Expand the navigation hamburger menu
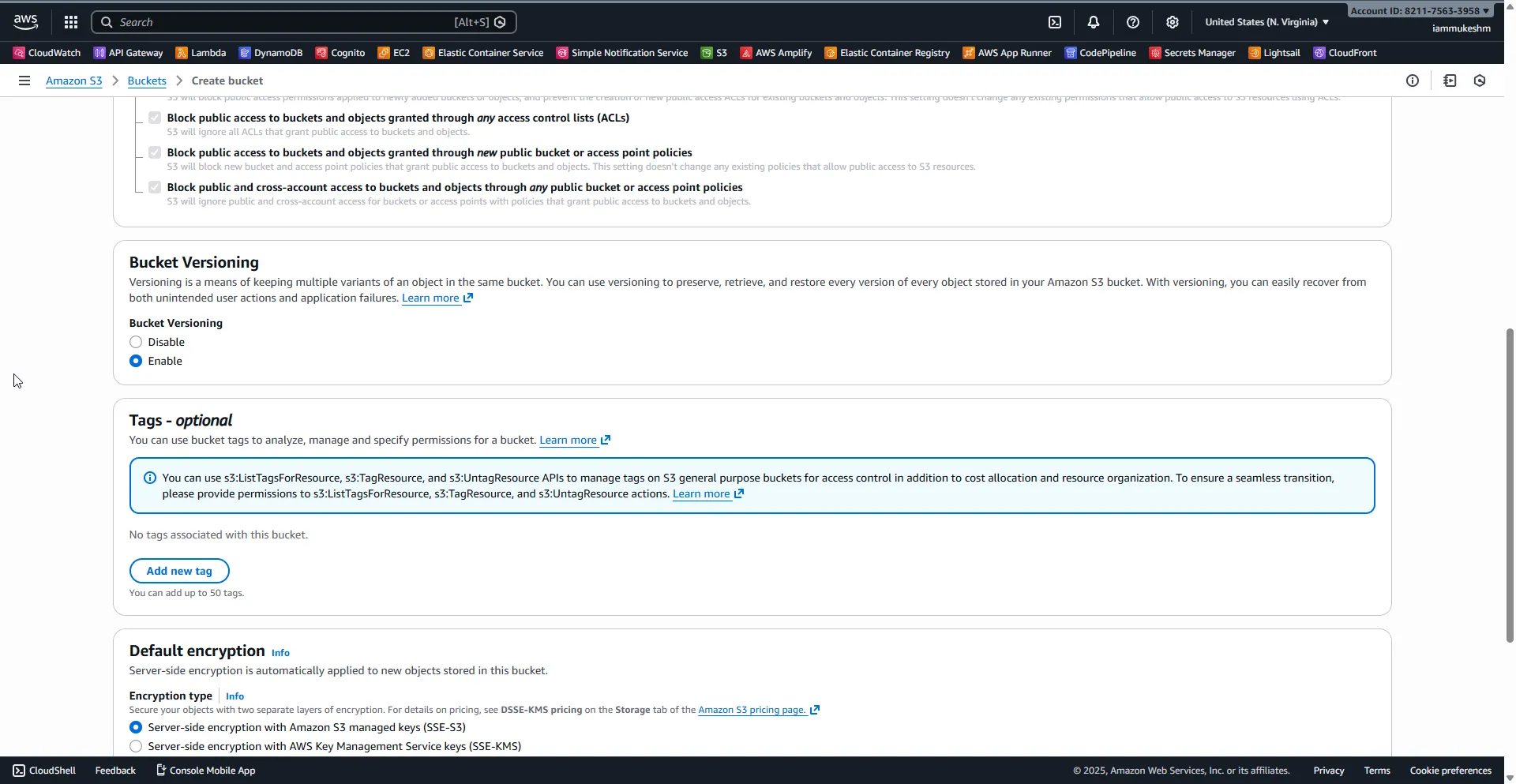 [24, 81]
